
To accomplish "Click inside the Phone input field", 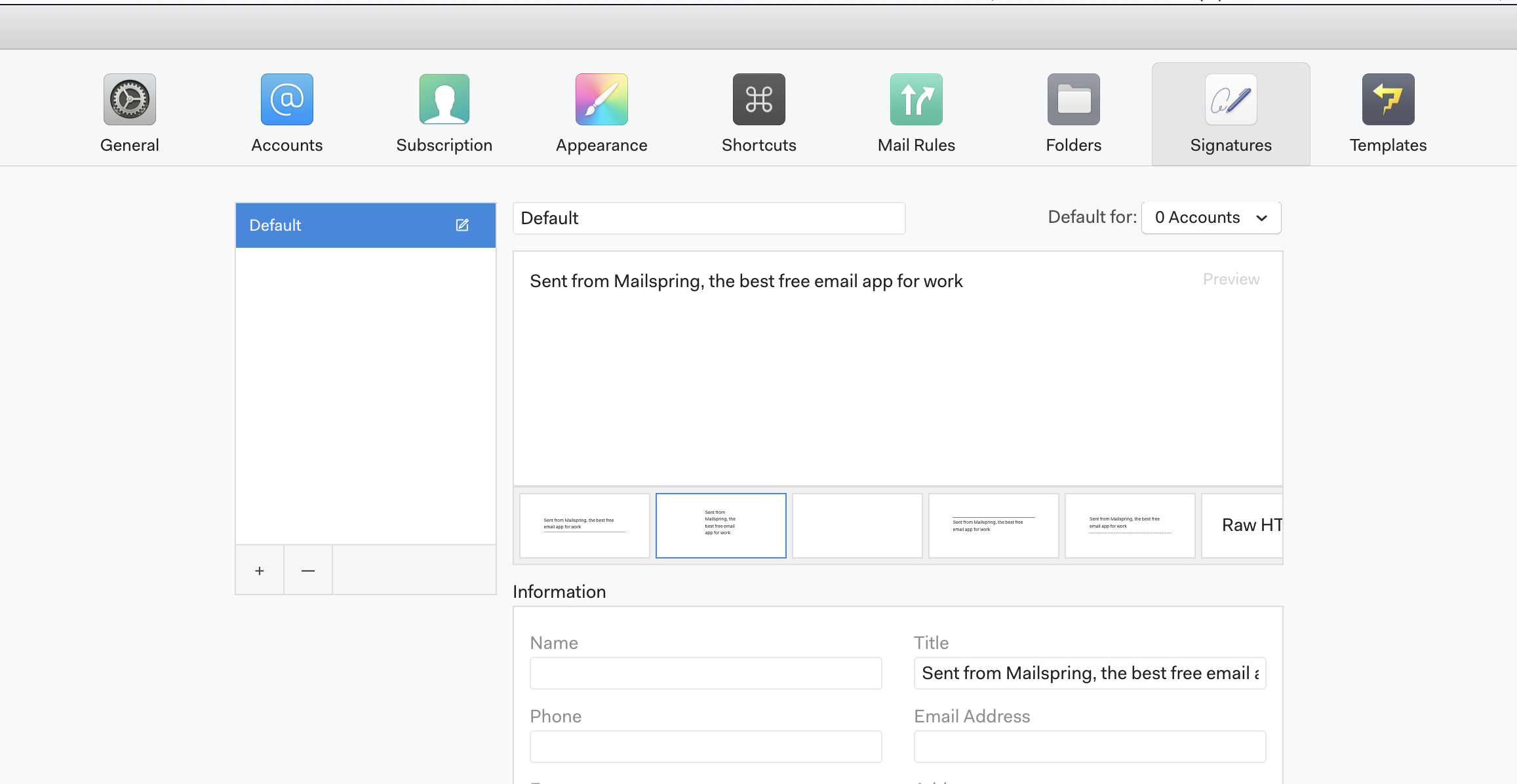I will point(705,746).
